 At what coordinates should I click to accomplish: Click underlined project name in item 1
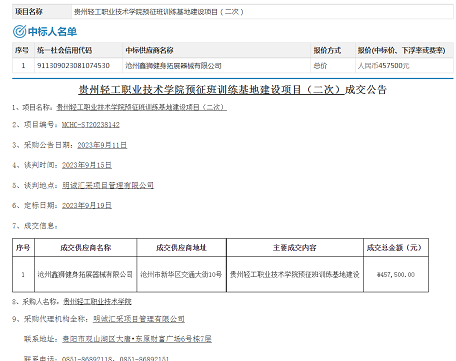pyautogui.click(x=142, y=107)
